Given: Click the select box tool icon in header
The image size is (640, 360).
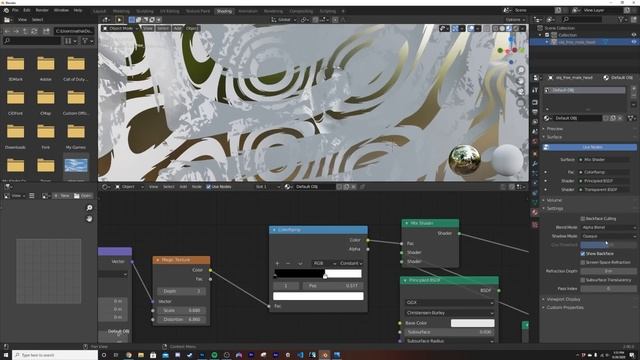Looking at the screenshot, I should 131,19.
